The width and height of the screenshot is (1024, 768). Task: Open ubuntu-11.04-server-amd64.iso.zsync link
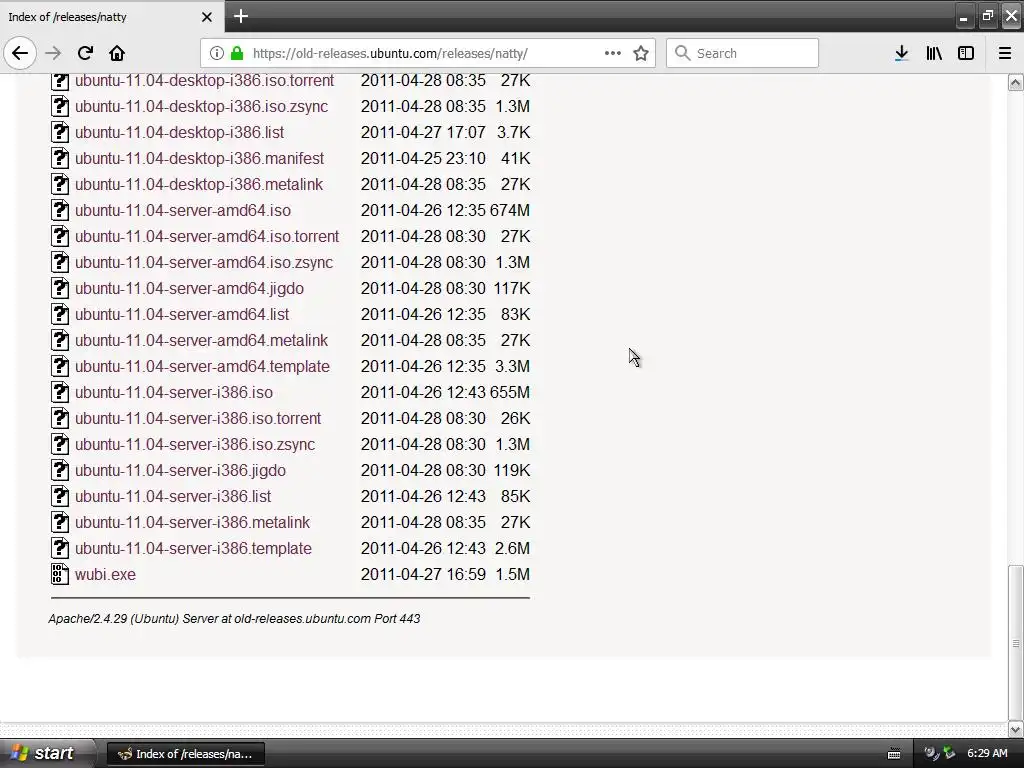tap(204, 263)
